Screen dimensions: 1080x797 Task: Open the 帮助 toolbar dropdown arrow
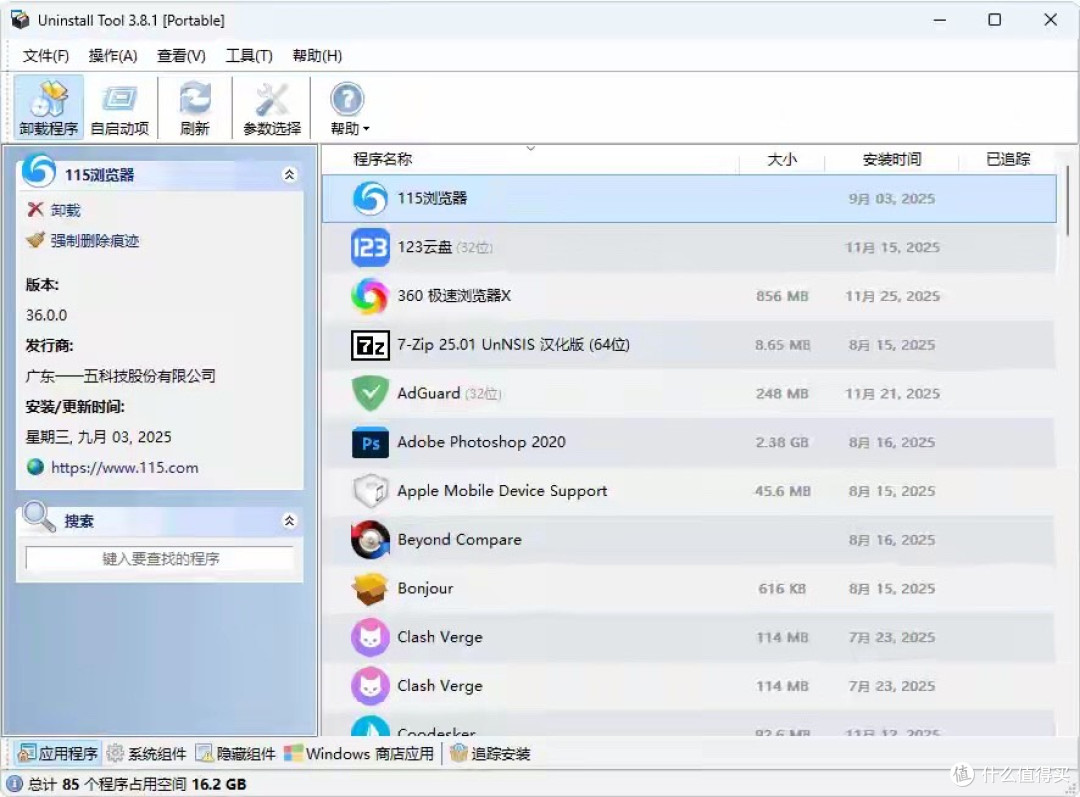tap(366, 129)
